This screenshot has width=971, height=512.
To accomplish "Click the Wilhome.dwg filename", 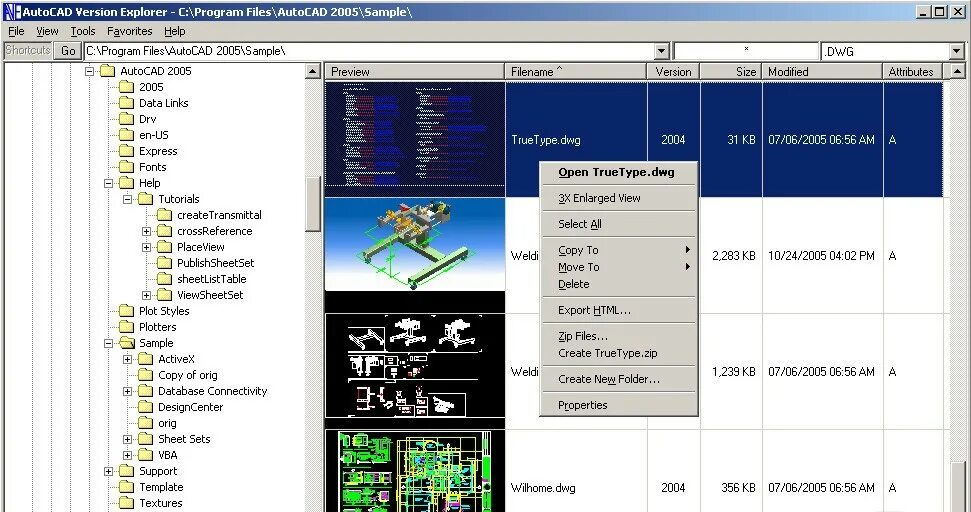I will [543, 488].
